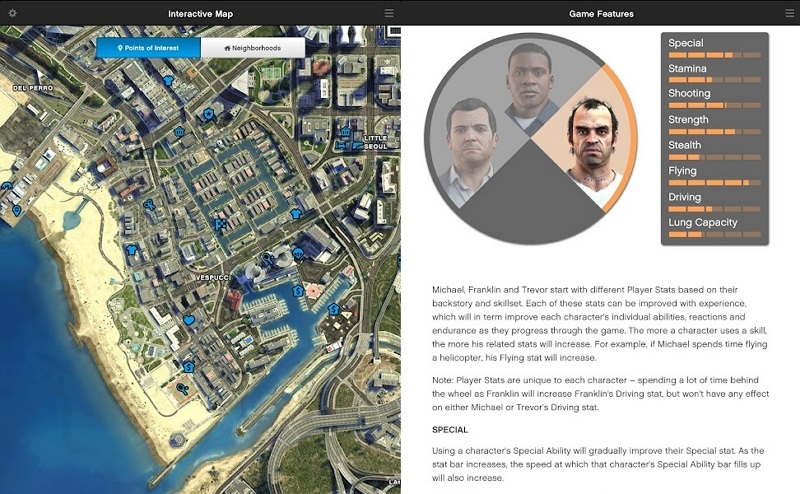The image size is (800, 494).
Task: Click the 'Stamina' stat label
Action: coord(687,68)
